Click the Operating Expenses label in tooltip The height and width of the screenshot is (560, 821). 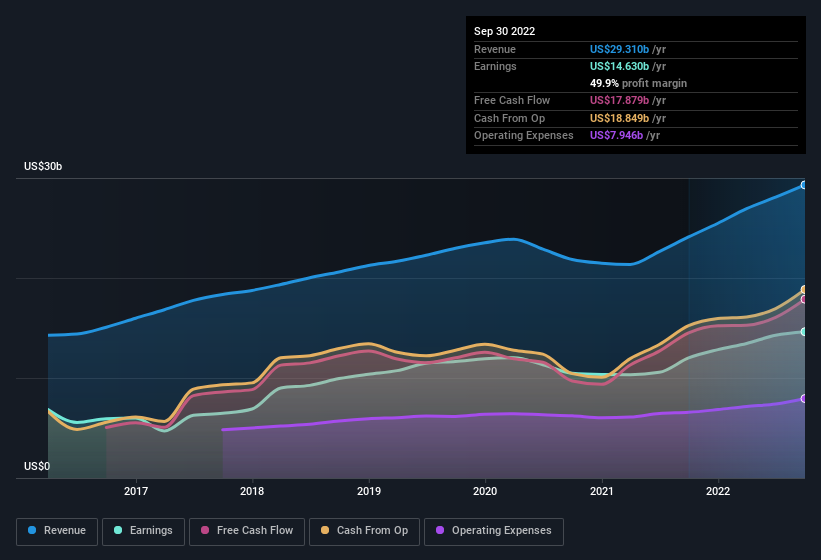[x=524, y=136]
